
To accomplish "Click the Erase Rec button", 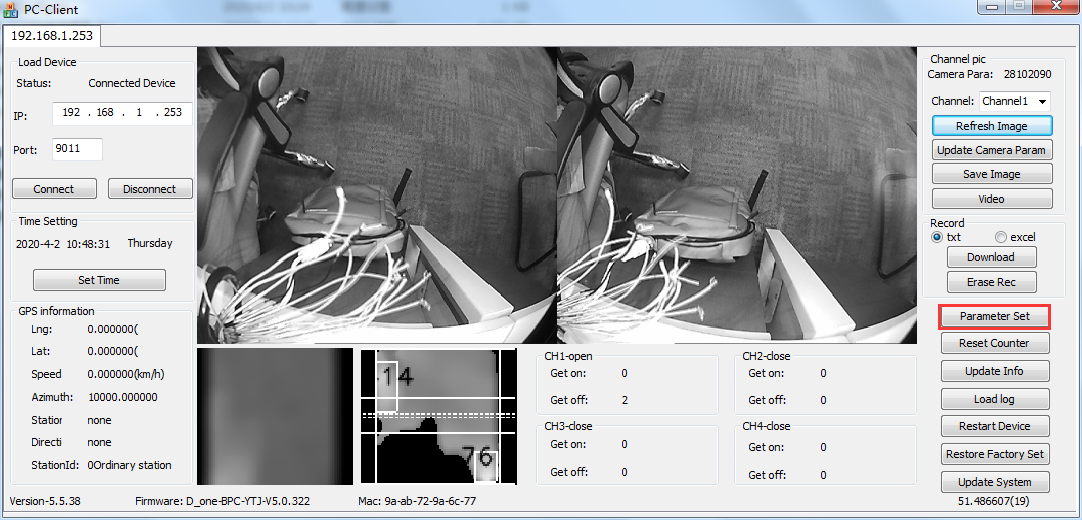I will (x=991, y=282).
